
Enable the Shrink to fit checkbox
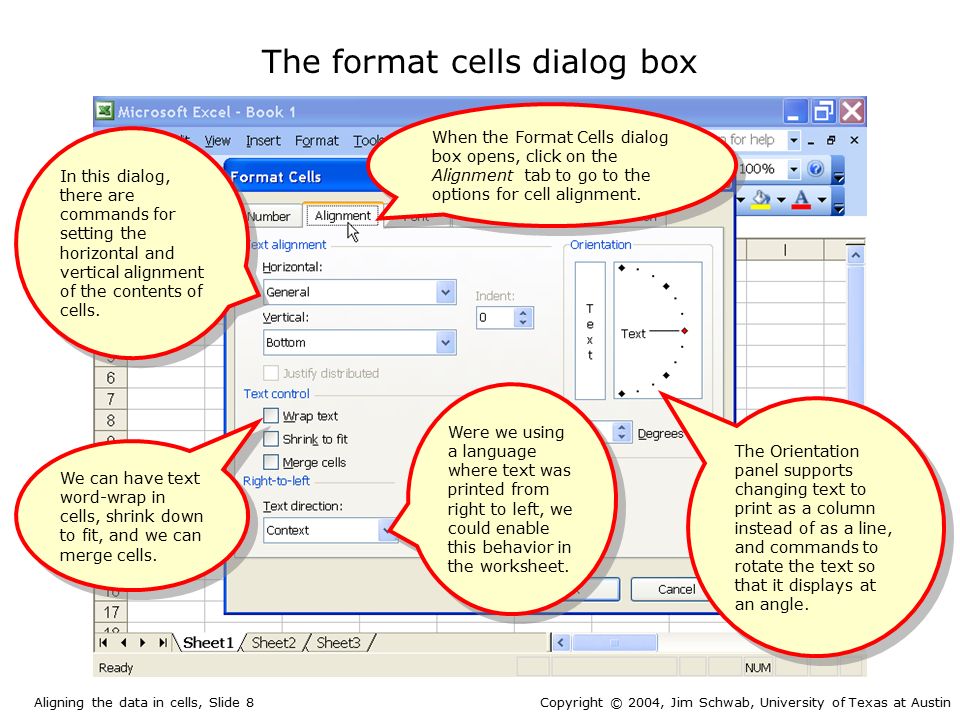click(x=271, y=439)
